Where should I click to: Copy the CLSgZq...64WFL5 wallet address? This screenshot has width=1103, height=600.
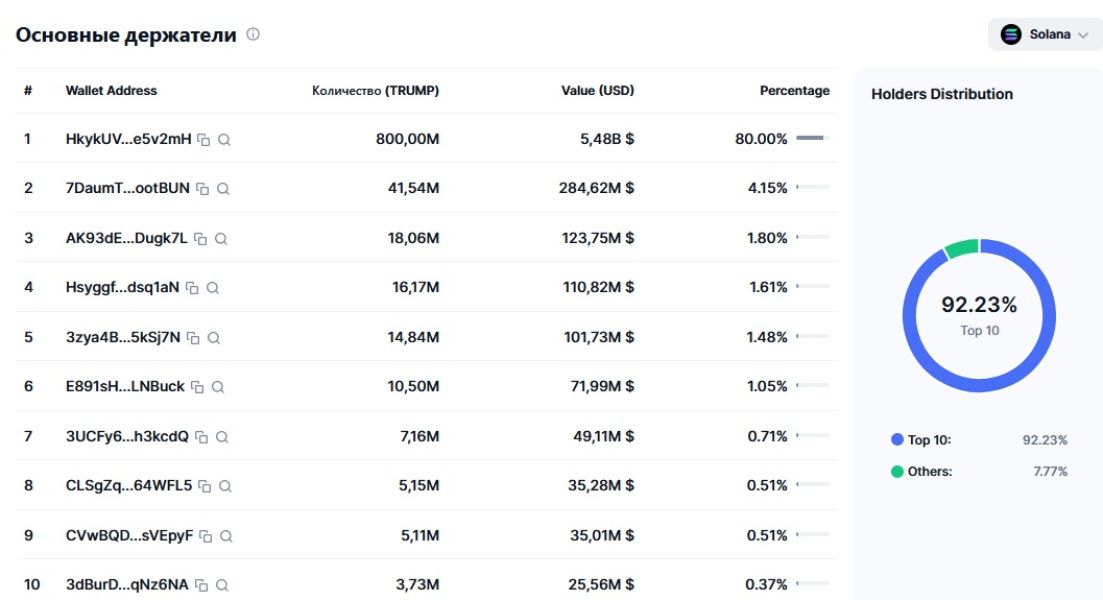click(x=205, y=486)
